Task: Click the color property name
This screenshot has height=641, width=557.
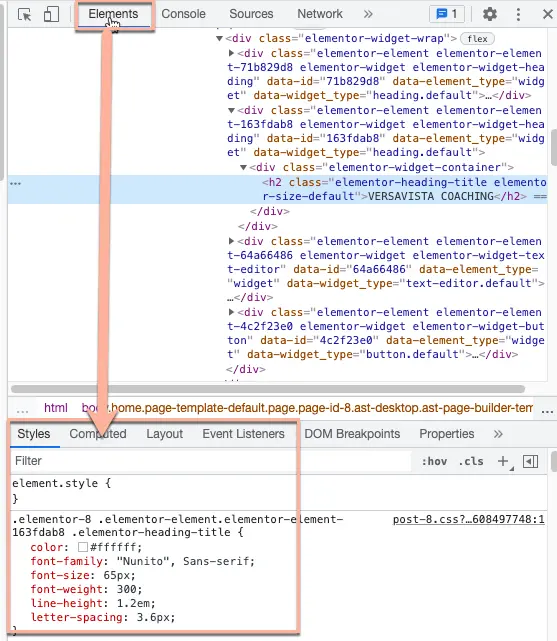Action: pyautogui.click(x=47, y=547)
